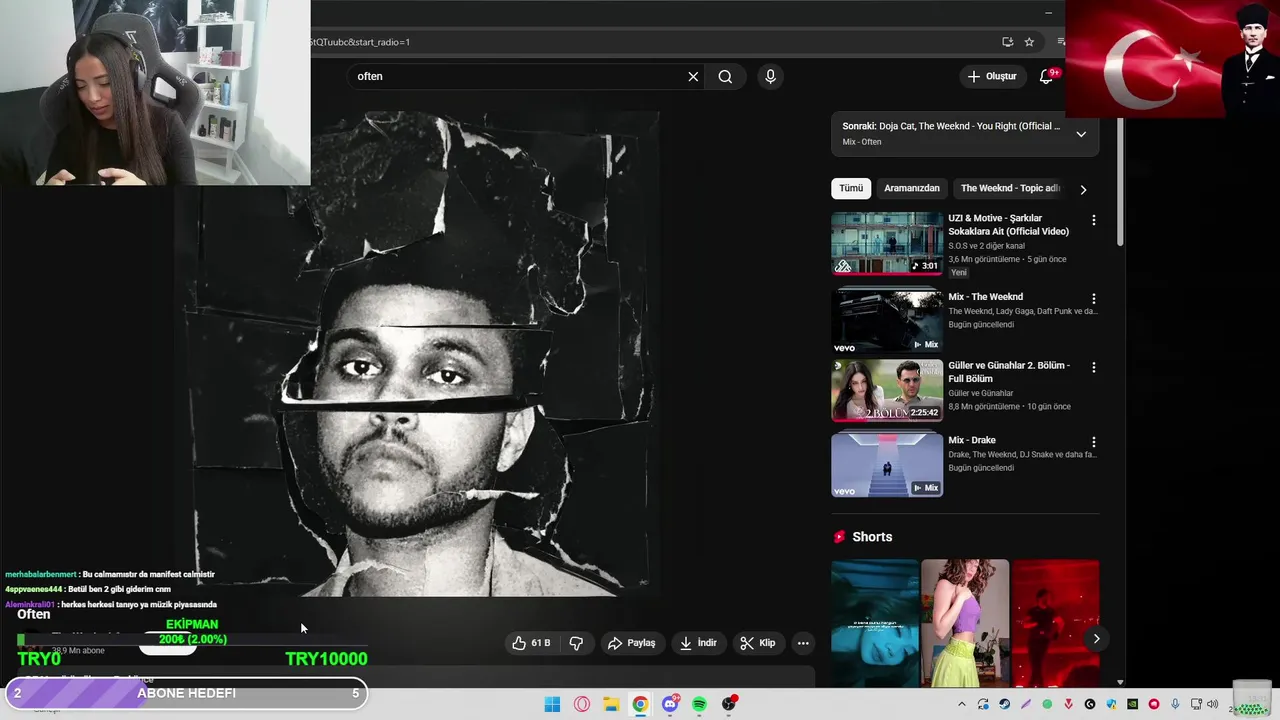
Task: Bookmark this page with the star icon
Action: [1029, 42]
